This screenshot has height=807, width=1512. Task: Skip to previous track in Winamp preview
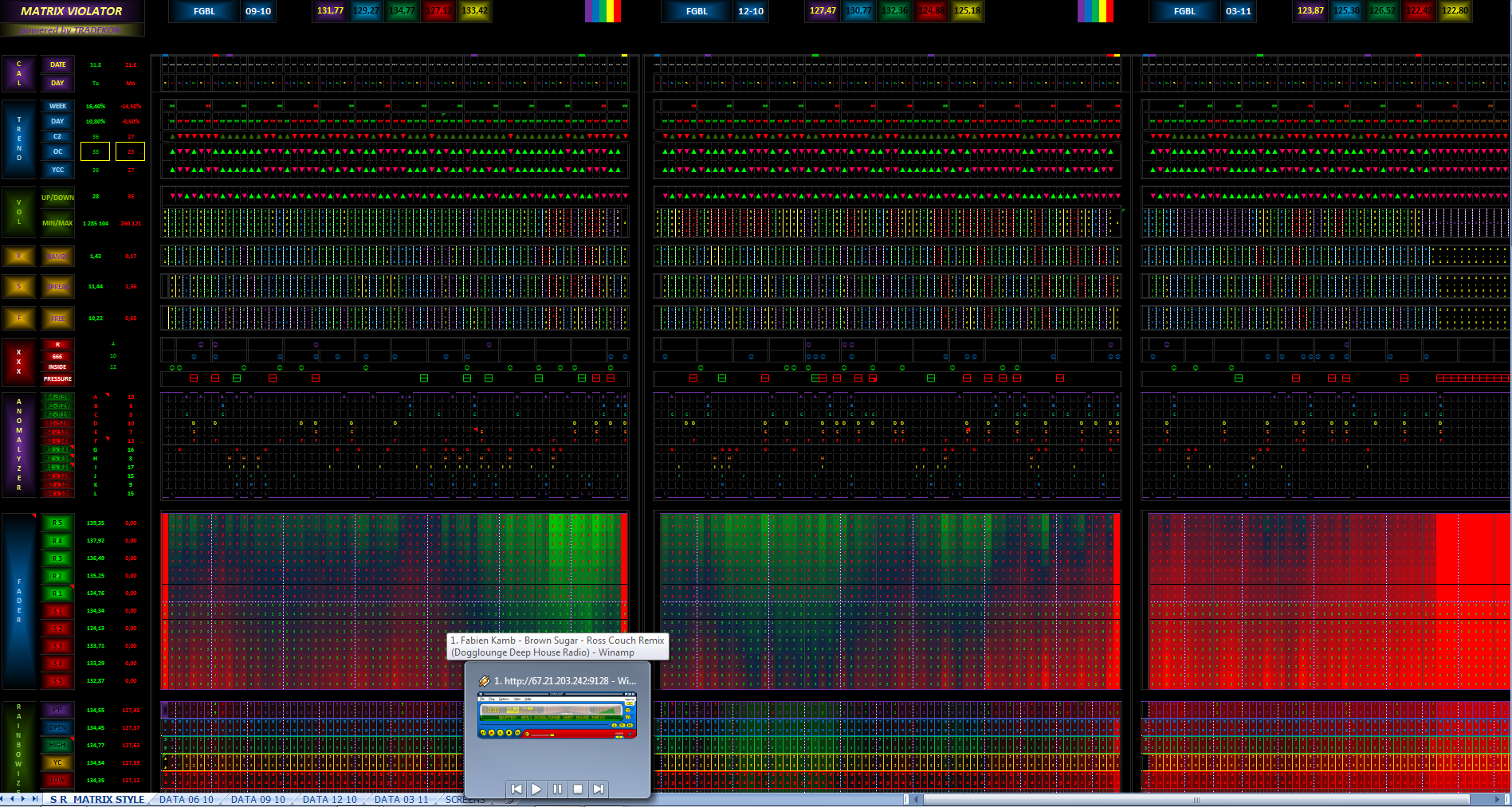(516, 789)
